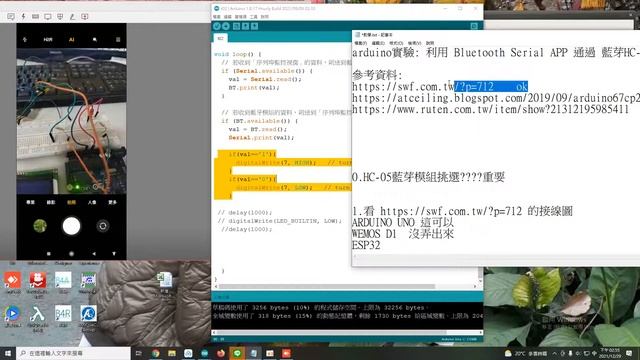Open LINE from the taskbar

tap(237, 353)
